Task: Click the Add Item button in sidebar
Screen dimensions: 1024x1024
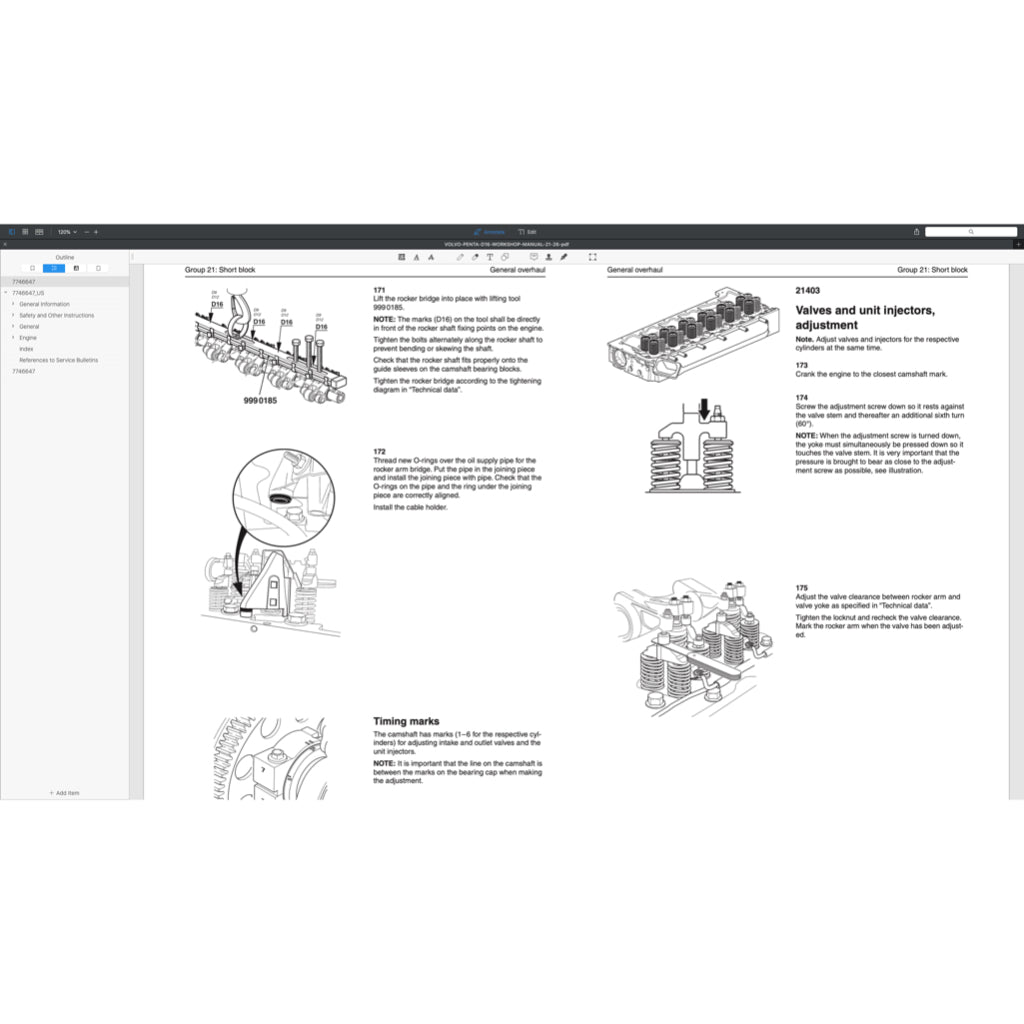Action: (63, 793)
